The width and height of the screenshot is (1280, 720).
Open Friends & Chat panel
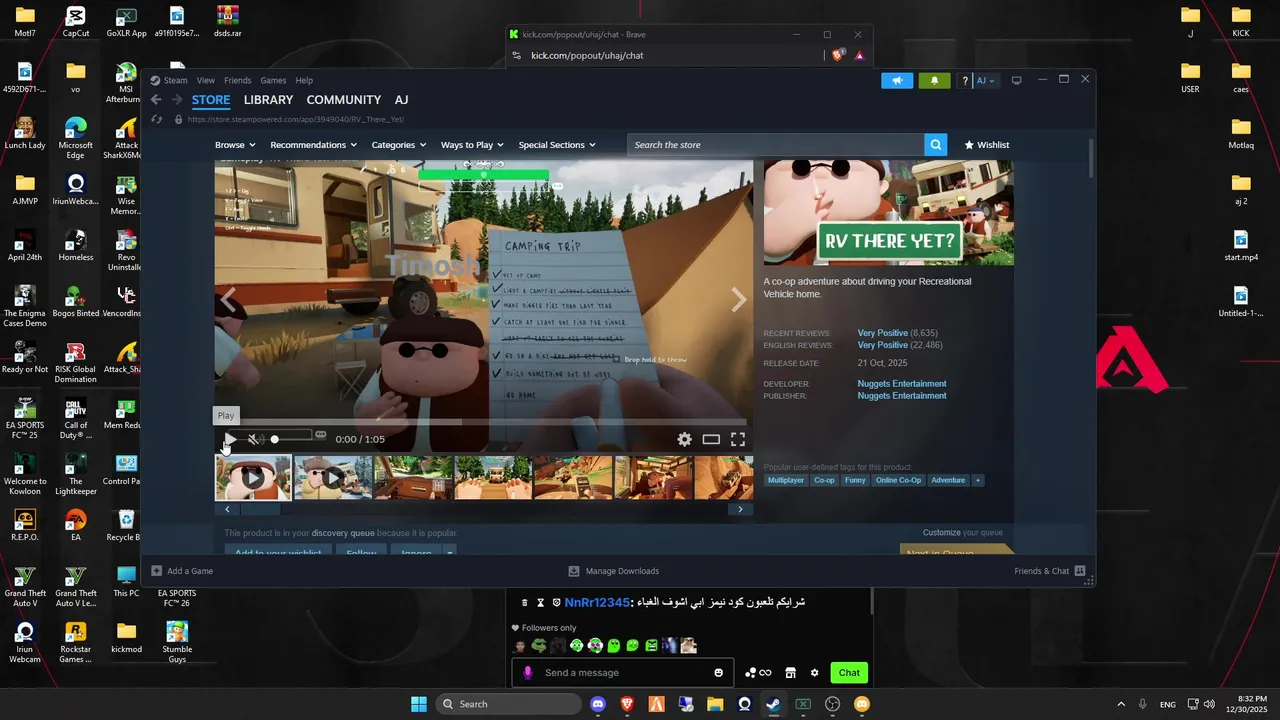click(x=1049, y=571)
